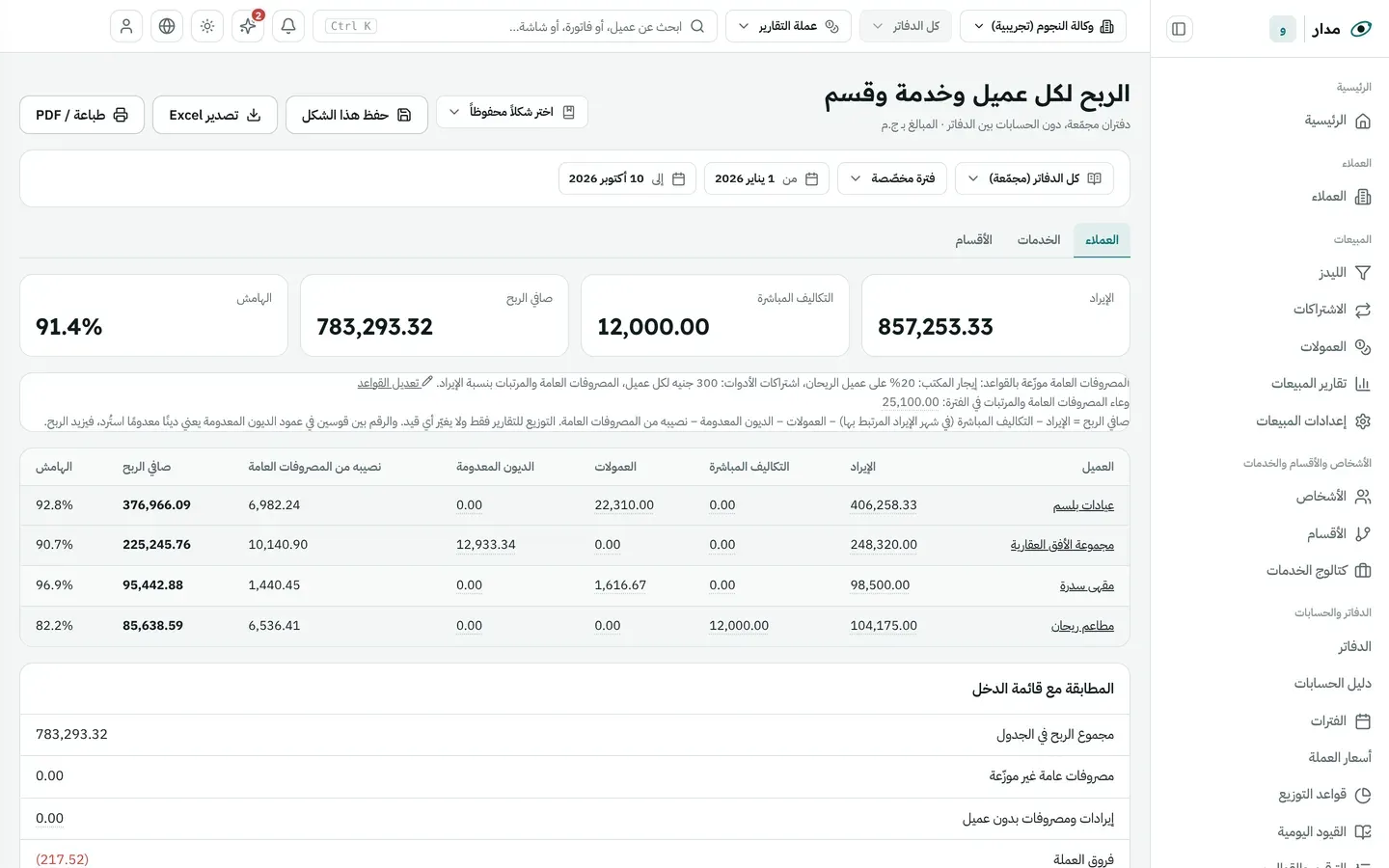Click the globe language icon

point(167,26)
